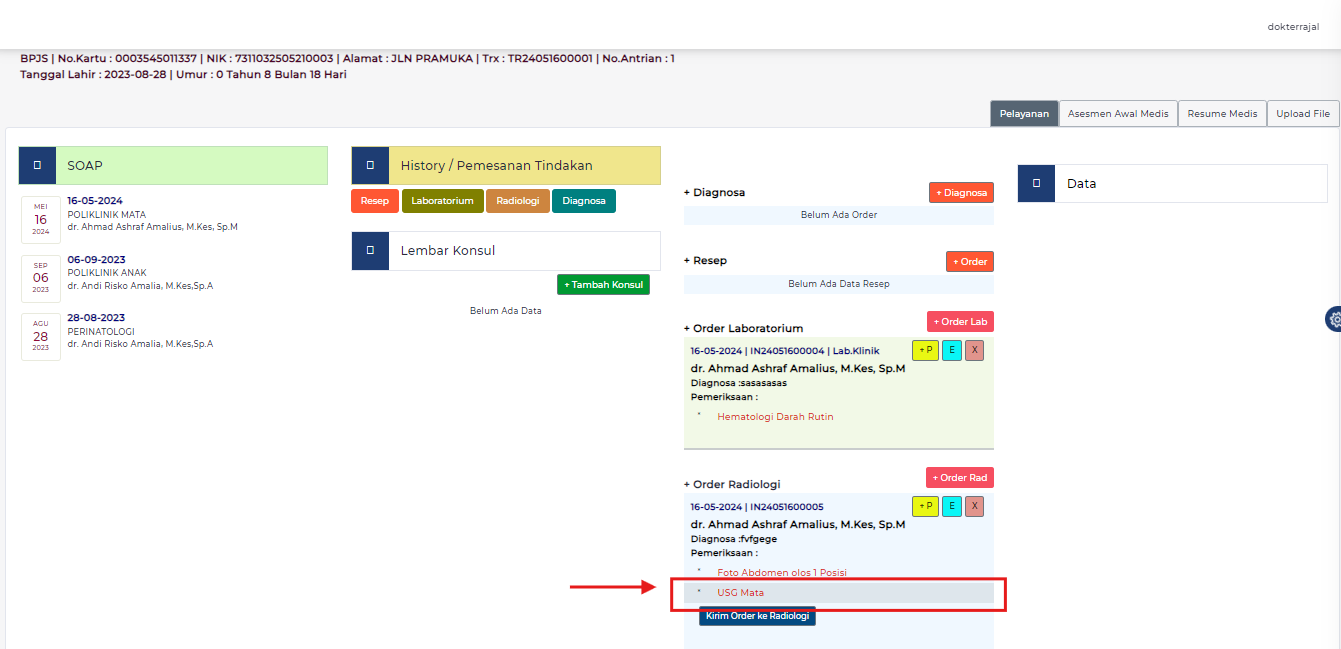The height and width of the screenshot is (649, 1341).
Task: Click the SOAP panel square icon
Action: (37, 165)
